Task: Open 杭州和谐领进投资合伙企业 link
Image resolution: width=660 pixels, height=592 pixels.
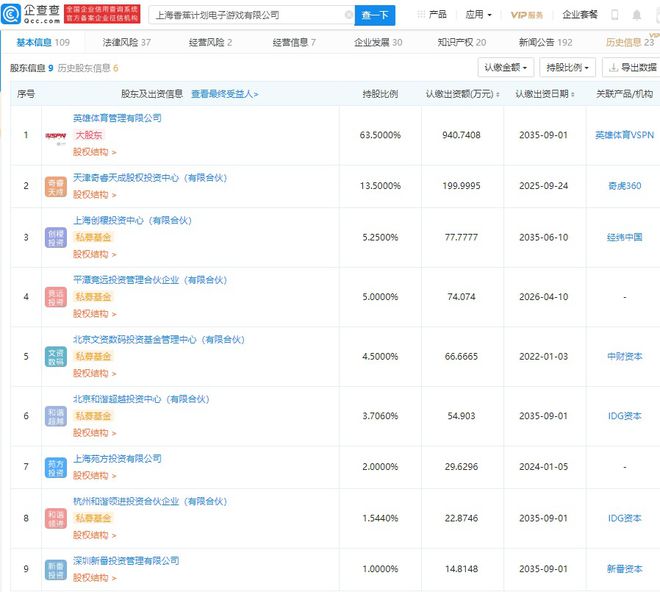Action: coord(150,501)
